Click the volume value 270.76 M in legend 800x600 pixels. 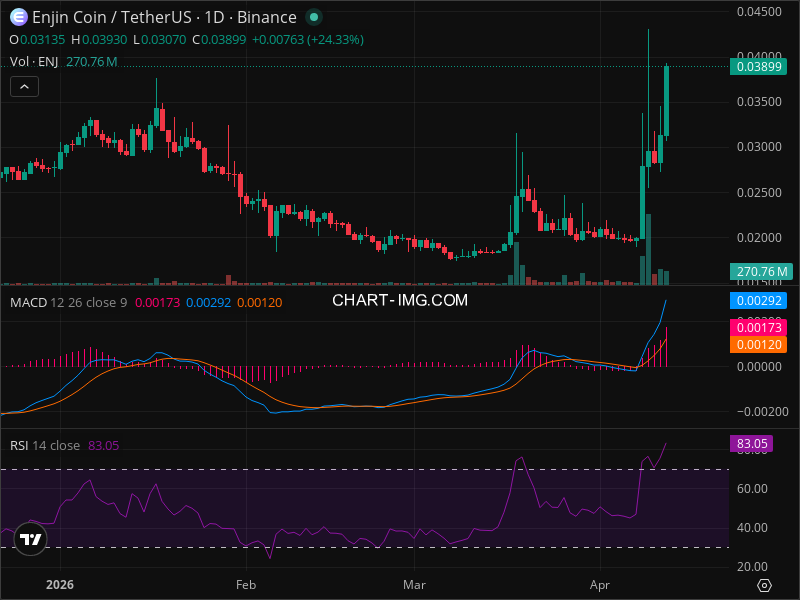click(x=92, y=62)
